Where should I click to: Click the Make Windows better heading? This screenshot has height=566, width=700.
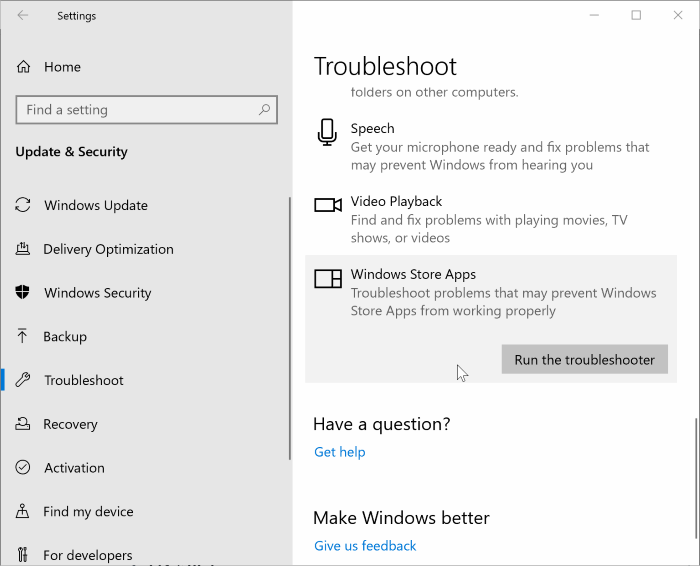[x=401, y=518]
